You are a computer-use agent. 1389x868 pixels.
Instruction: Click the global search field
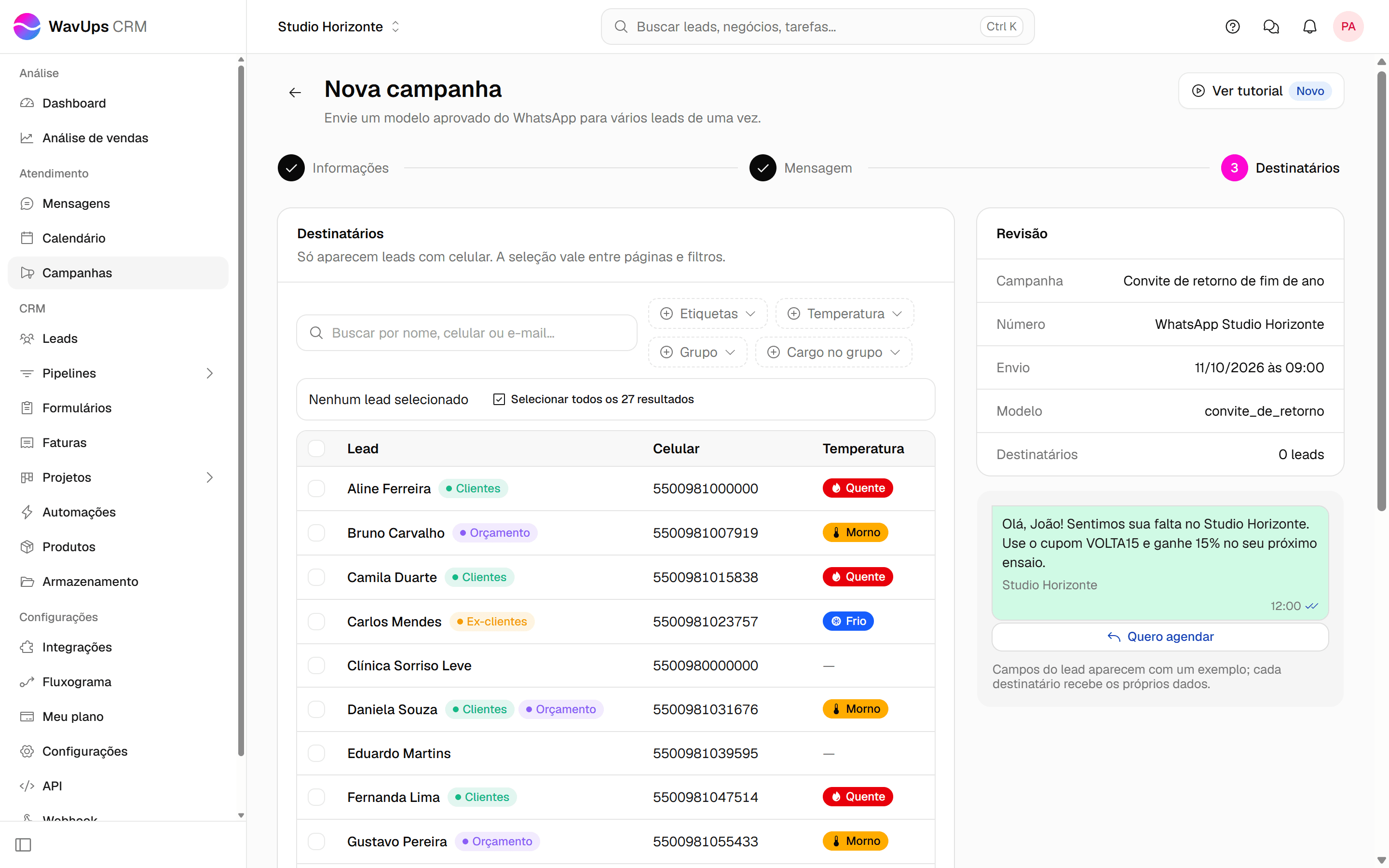click(817, 27)
